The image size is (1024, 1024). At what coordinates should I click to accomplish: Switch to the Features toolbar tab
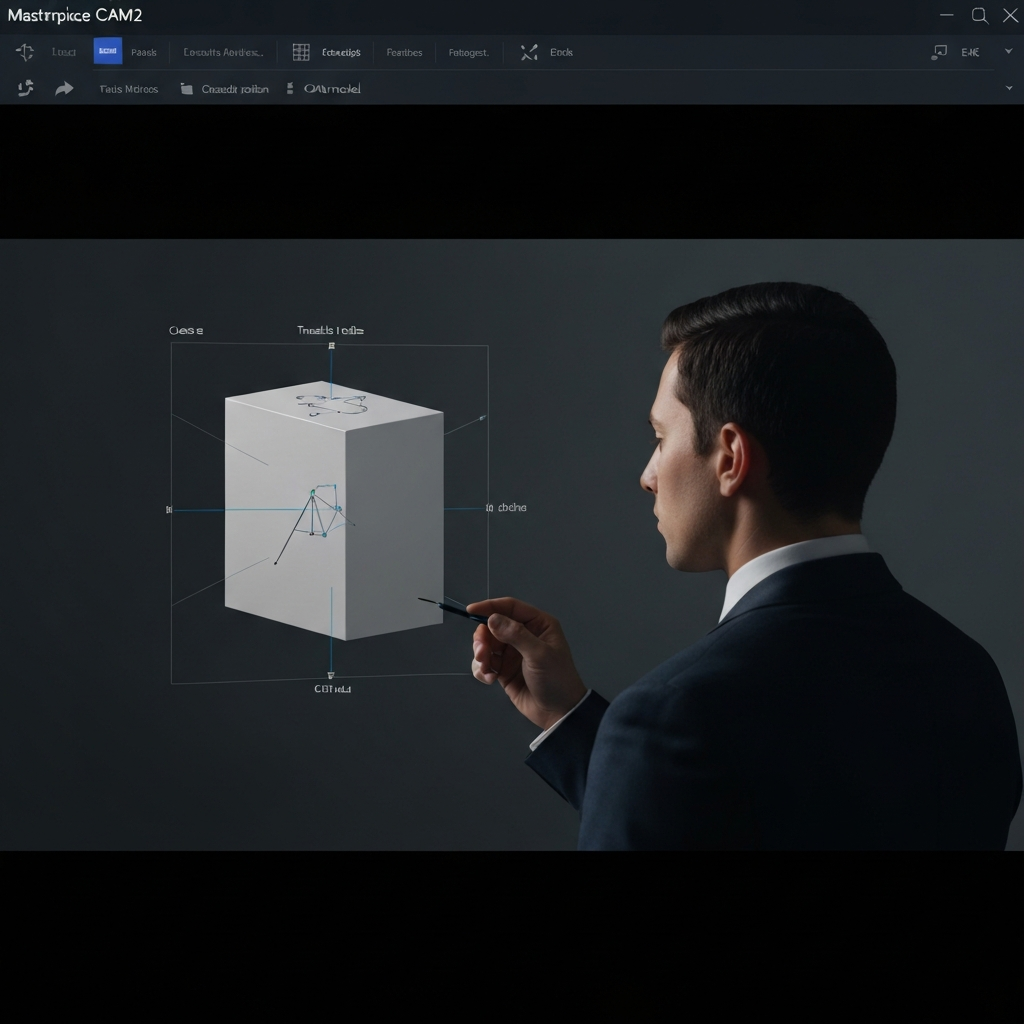[404, 51]
